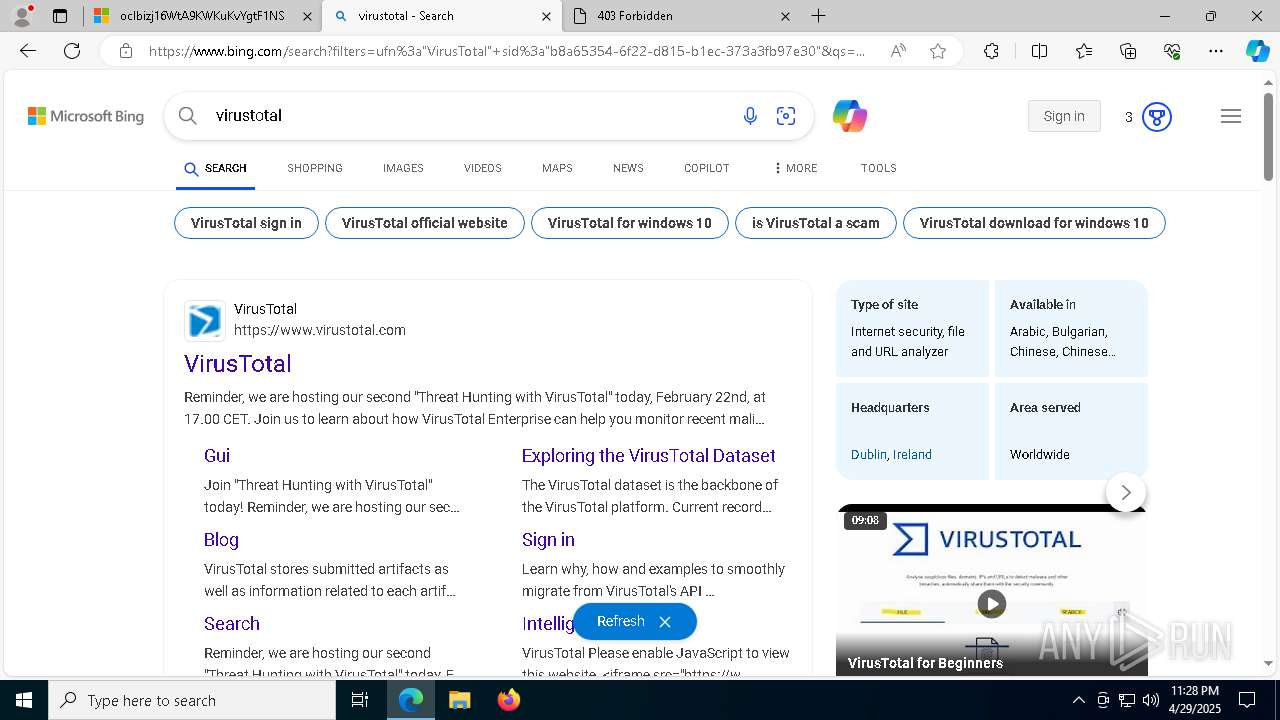This screenshot has width=1280, height=720.
Task: Open Edge Settings and more menu
Action: pos(1216,51)
